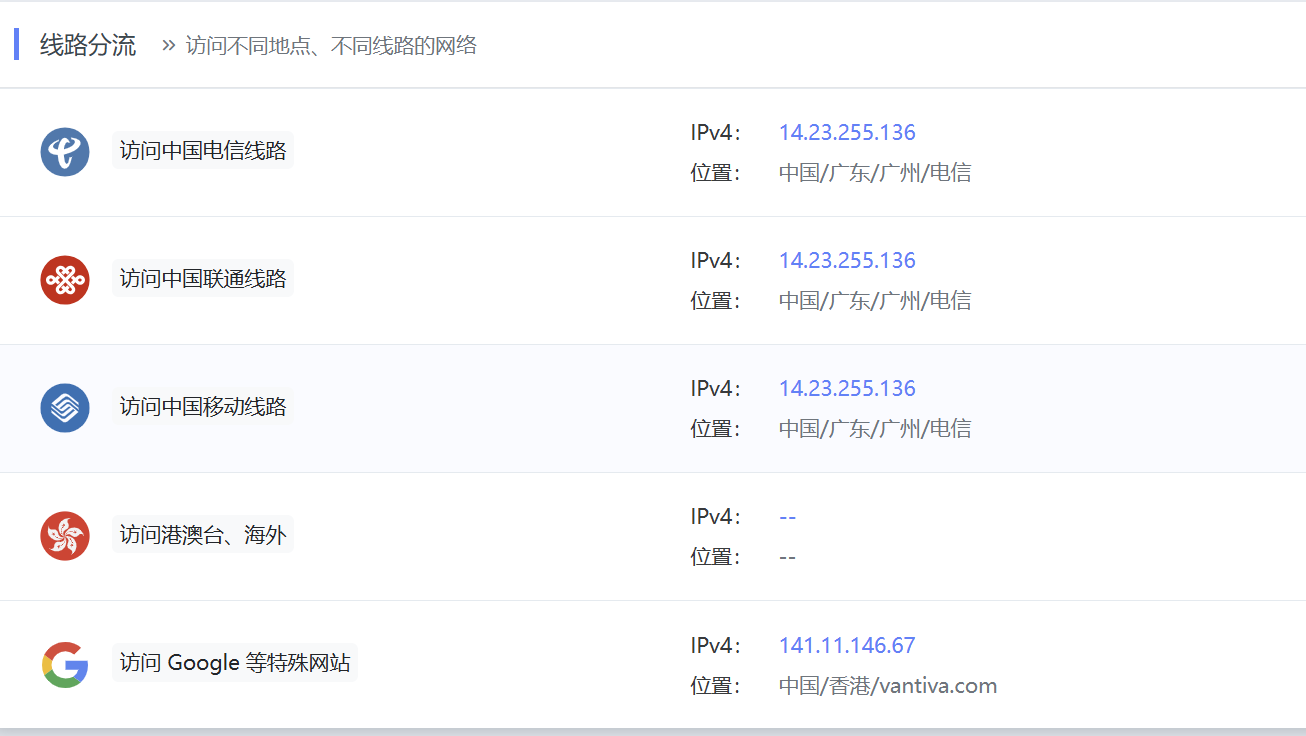Screen dimensions: 1306x736
Task: Click the location text in the 中国联通 row
Action: click(x=875, y=301)
